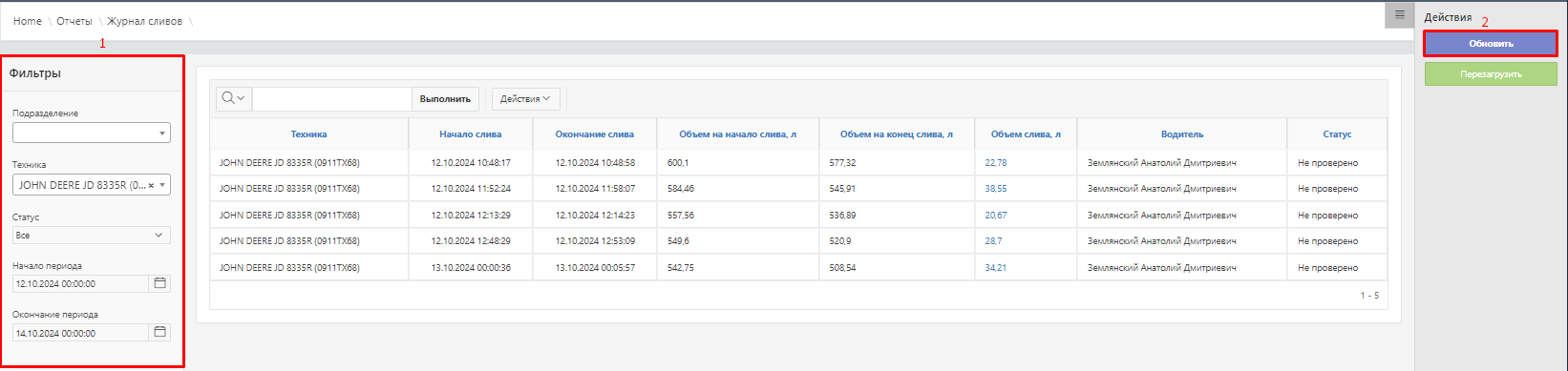This screenshot has width=1568, height=371.
Task: Click the Обновить button
Action: pos(1491,43)
